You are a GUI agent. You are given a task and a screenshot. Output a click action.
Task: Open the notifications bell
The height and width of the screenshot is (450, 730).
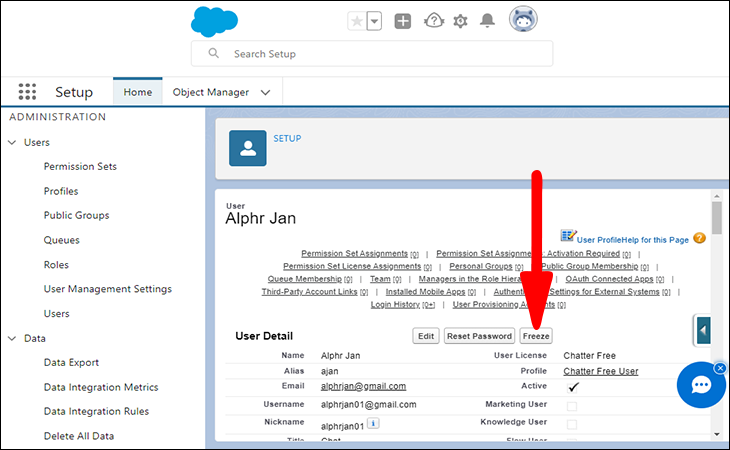487,20
